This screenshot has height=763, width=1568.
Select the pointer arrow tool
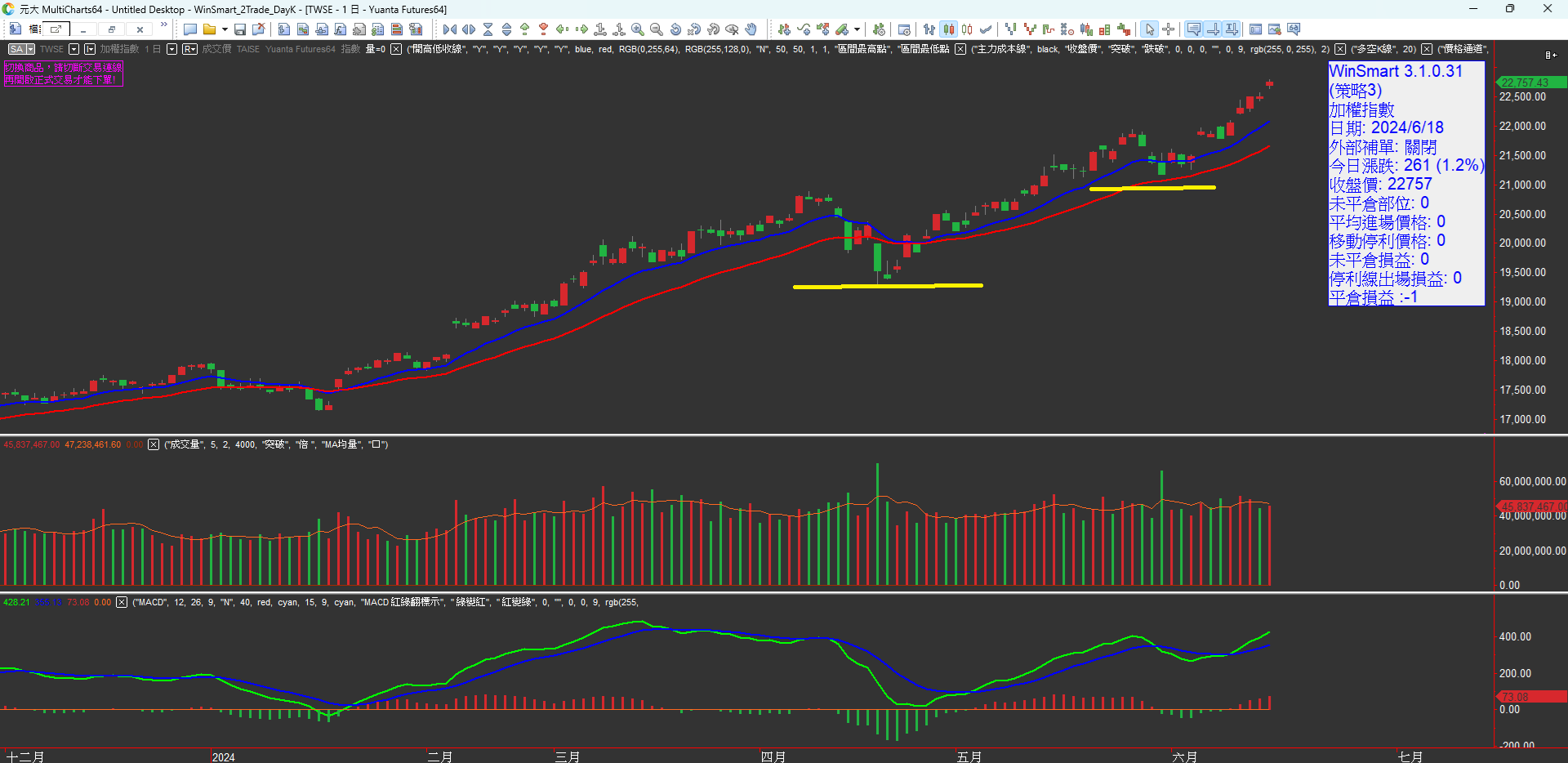coord(1150,29)
